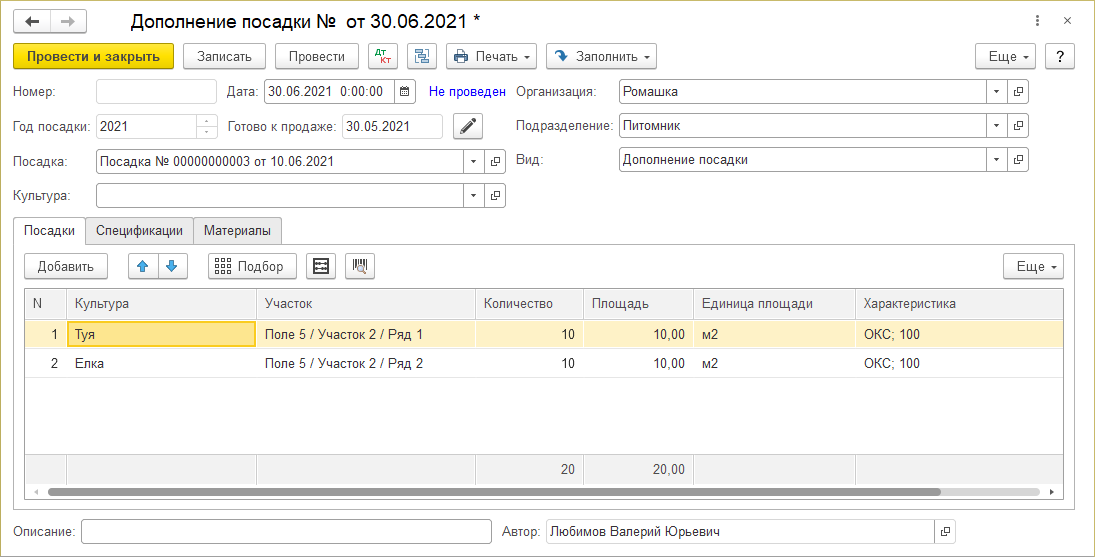Open the document structure icon
The height and width of the screenshot is (557, 1095).
click(x=422, y=57)
